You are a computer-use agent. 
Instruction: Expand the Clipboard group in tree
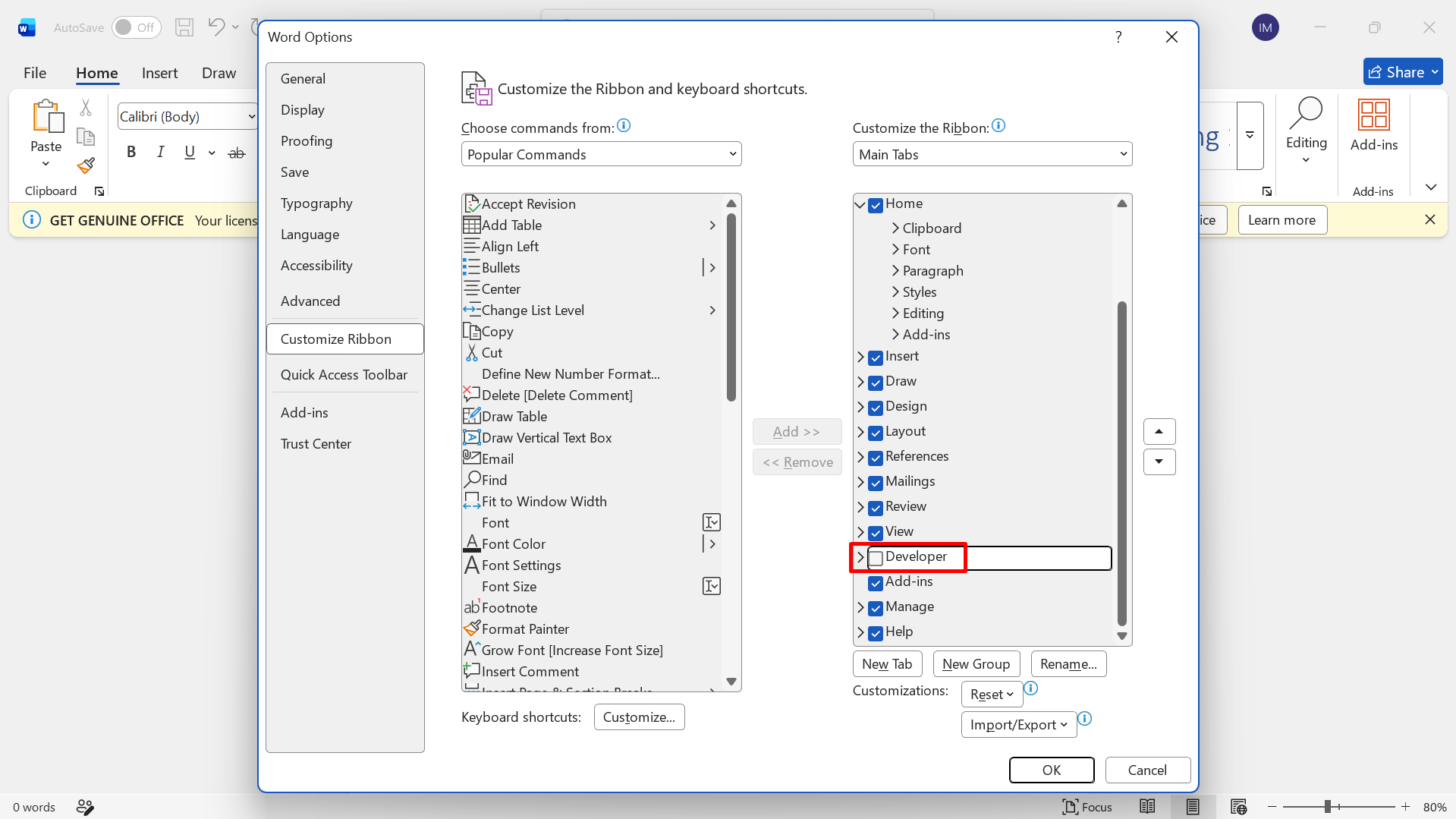(x=895, y=228)
